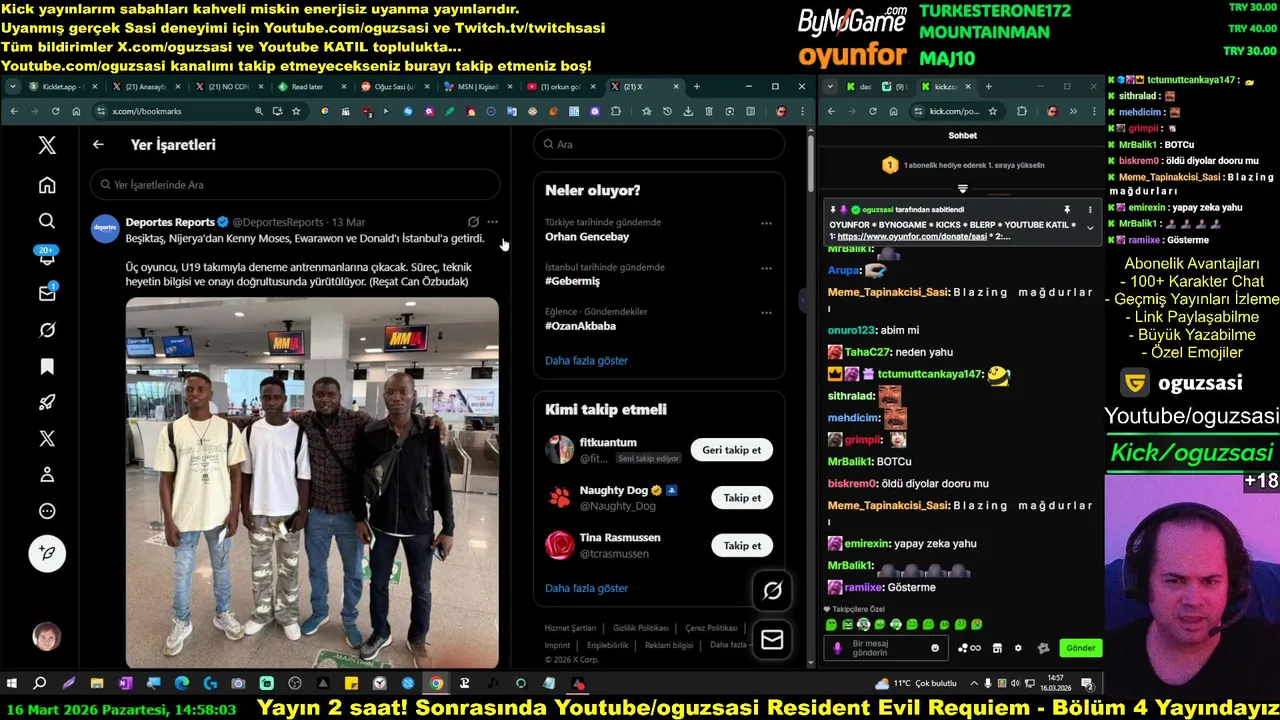
Task: Reload the x.com bookmarks page
Action: 55,111
